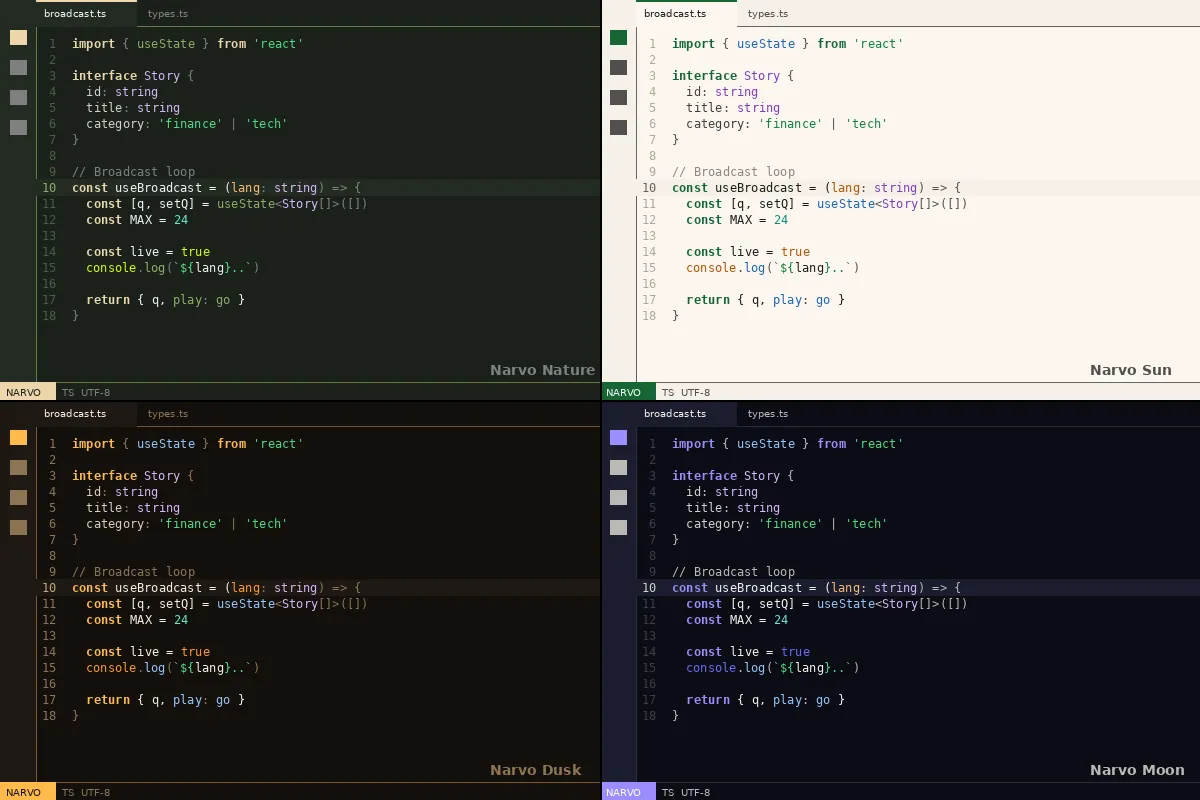The height and width of the screenshot is (800, 1200).
Task: Open types.ts tab in Narvo Dusk pane
Action: [x=168, y=414]
